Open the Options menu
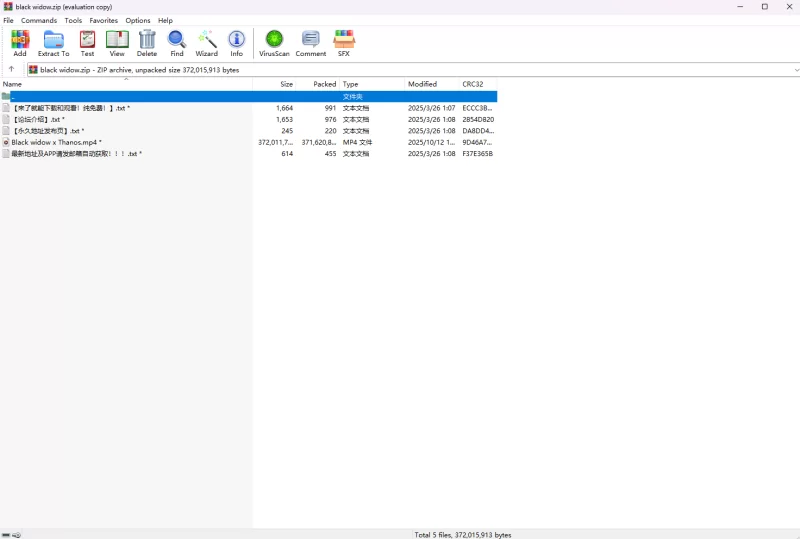The image size is (800, 539). (x=138, y=20)
